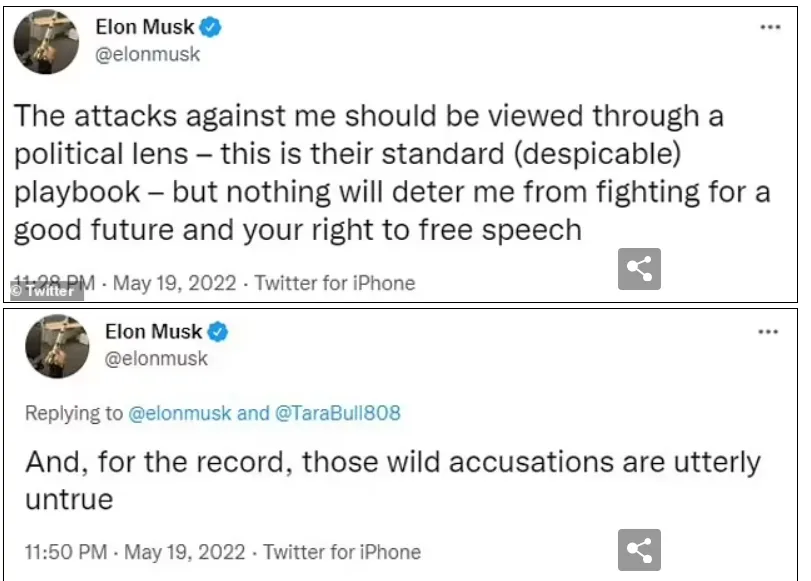This screenshot has width=811, height=581.
Task: Click the share icon on the bottom tweet
Action: click(x=638, y=549)
